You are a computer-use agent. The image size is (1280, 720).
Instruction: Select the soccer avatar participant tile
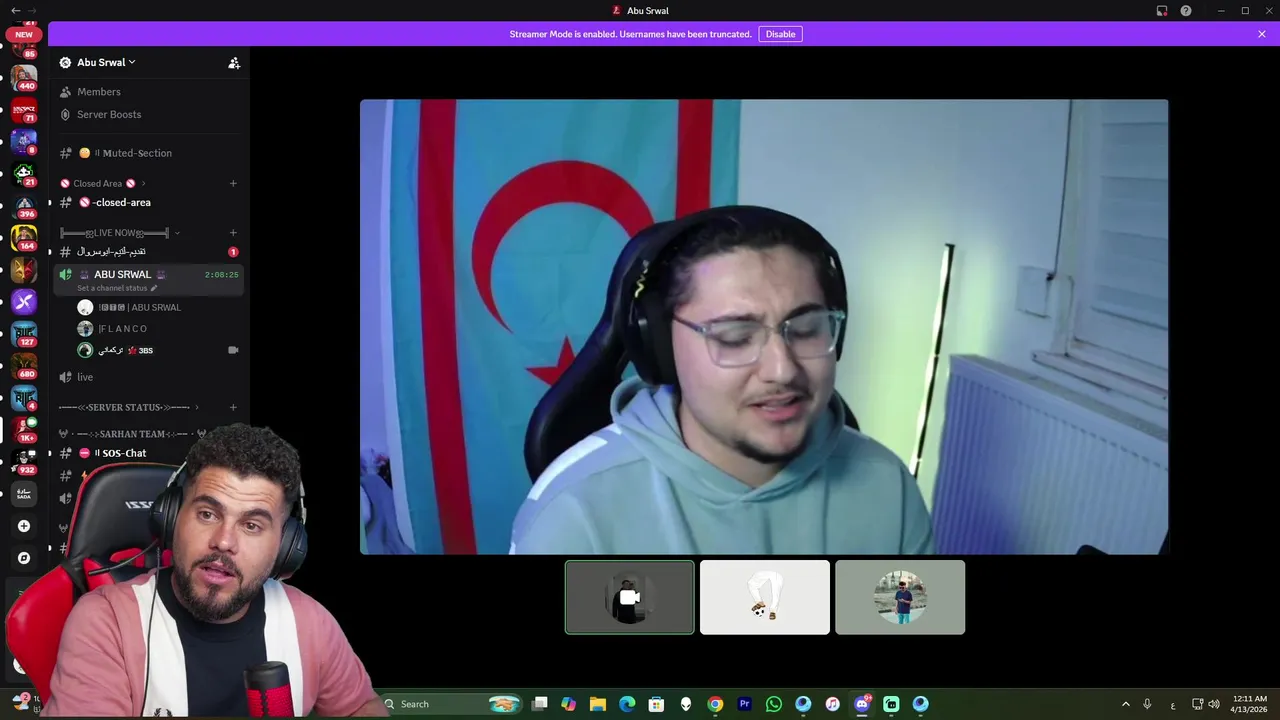tap(765, 597)
